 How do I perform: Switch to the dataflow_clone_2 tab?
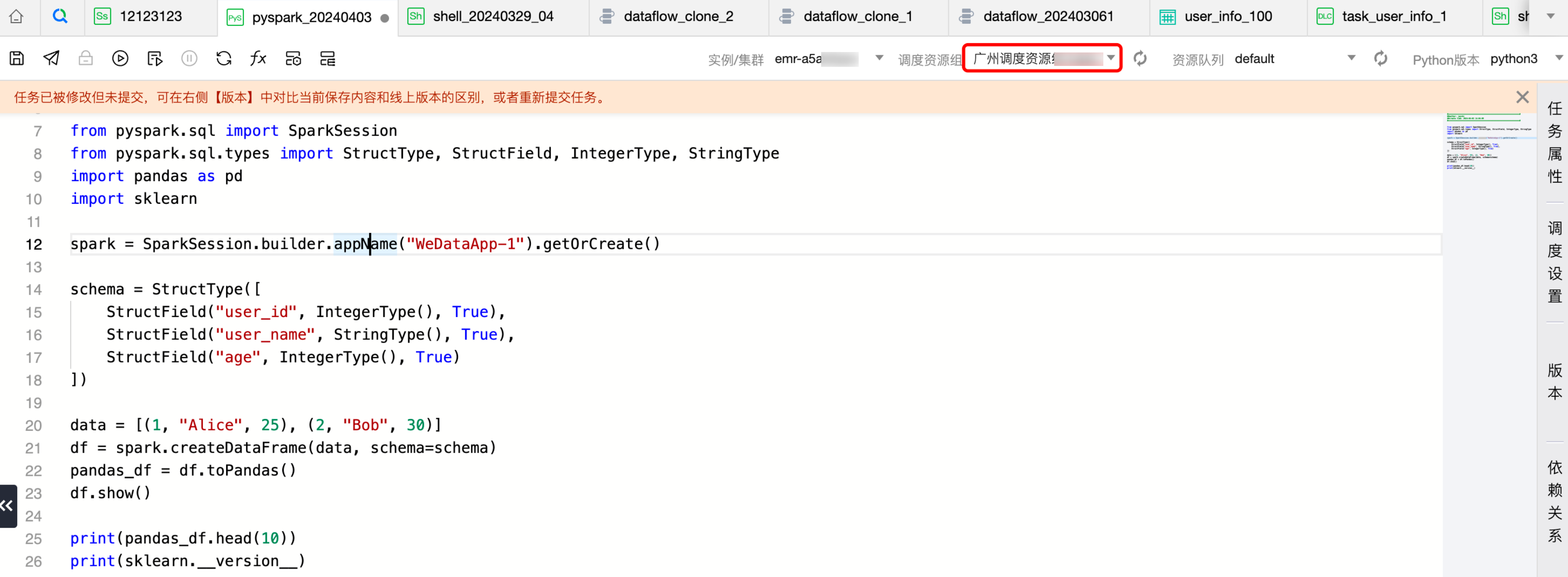tap(678, 16)
